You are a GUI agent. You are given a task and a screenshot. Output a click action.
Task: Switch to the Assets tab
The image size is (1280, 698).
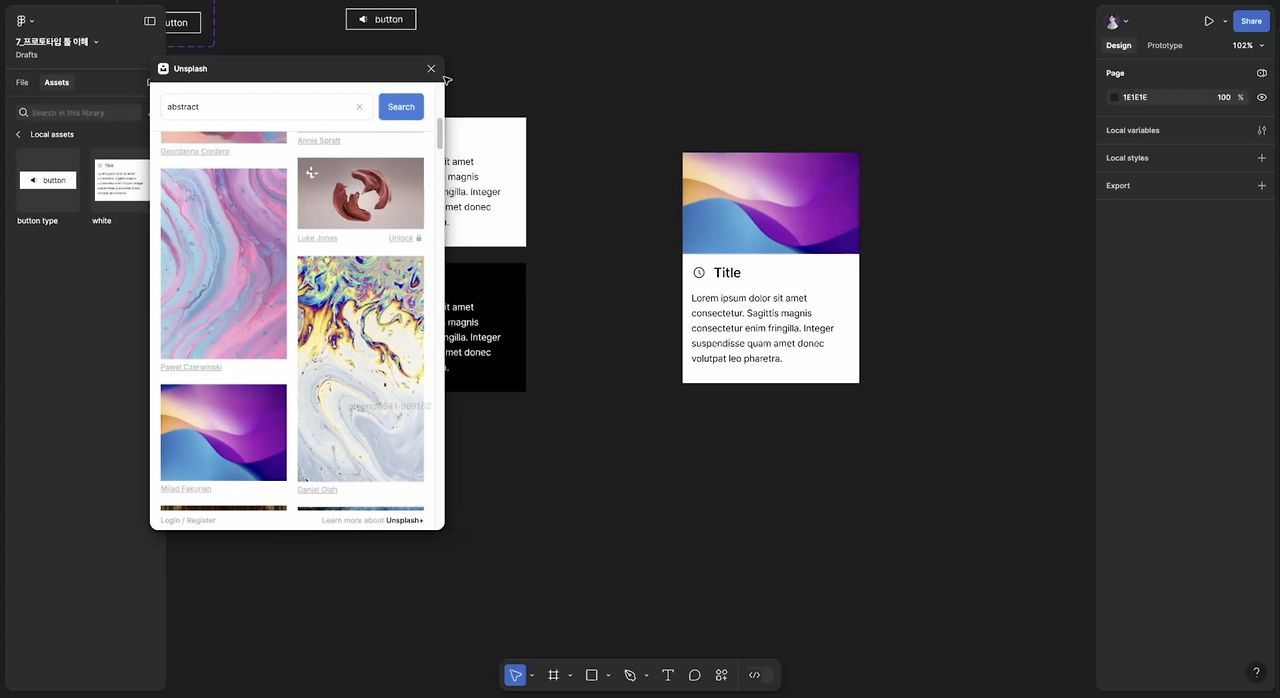56,82
